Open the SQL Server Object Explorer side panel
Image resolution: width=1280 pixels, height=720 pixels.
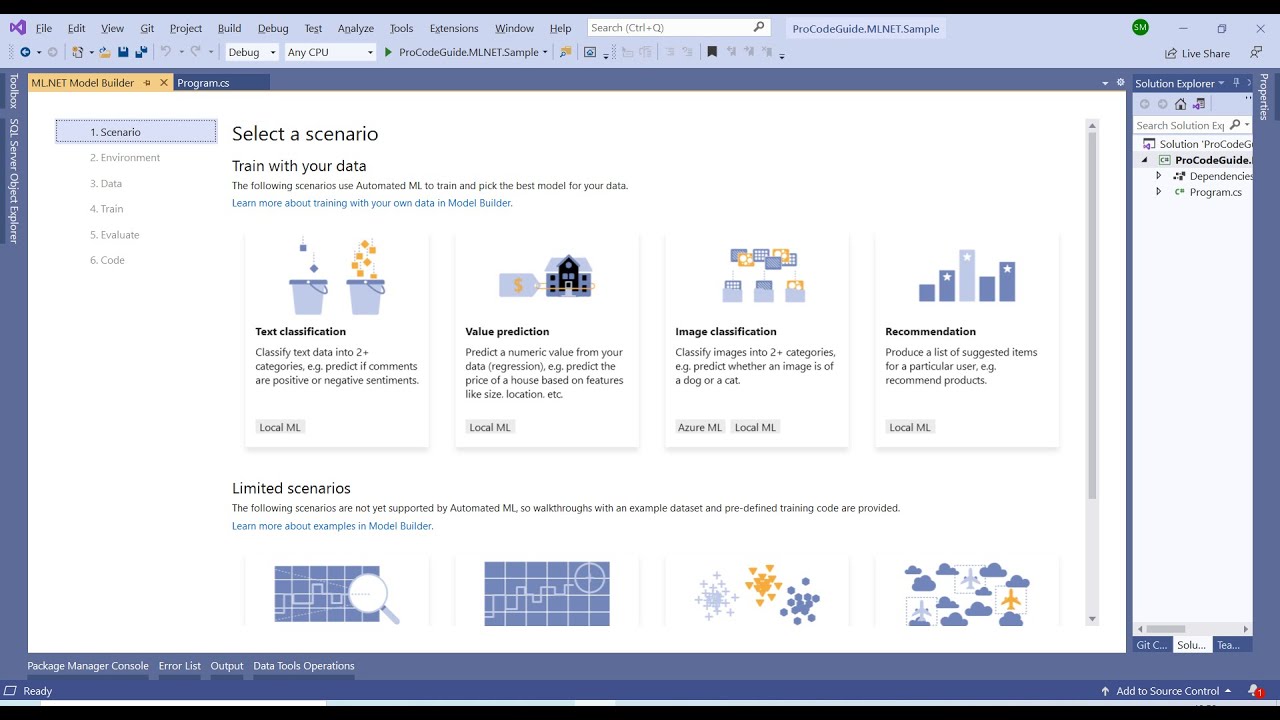click(x=14, y=181)
